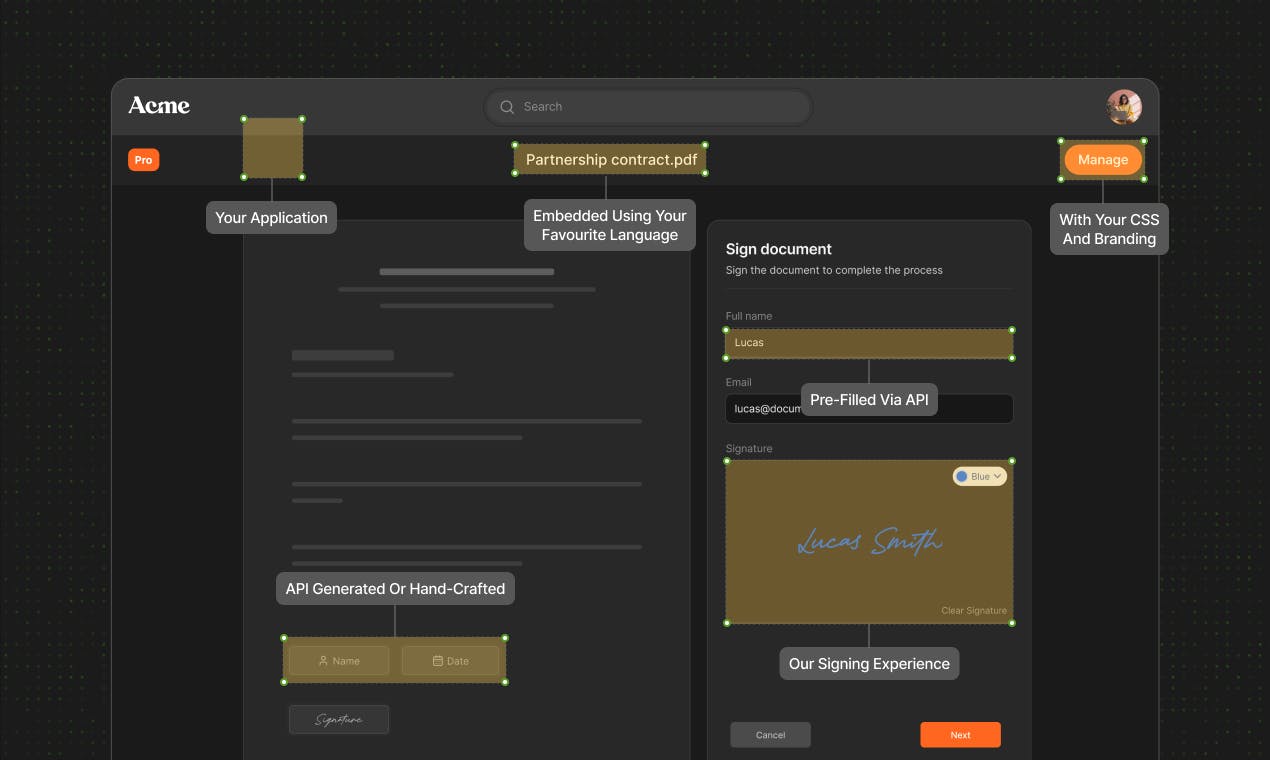Click the Manage button
Viewport: 1270px width, 760px height.
point(1103,160)
